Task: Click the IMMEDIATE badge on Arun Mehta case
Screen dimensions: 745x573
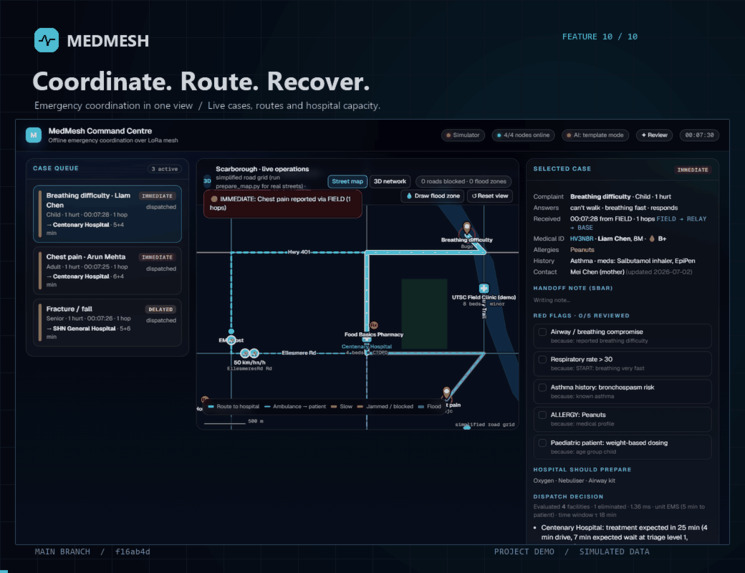Action: click(x=157, y=257)
